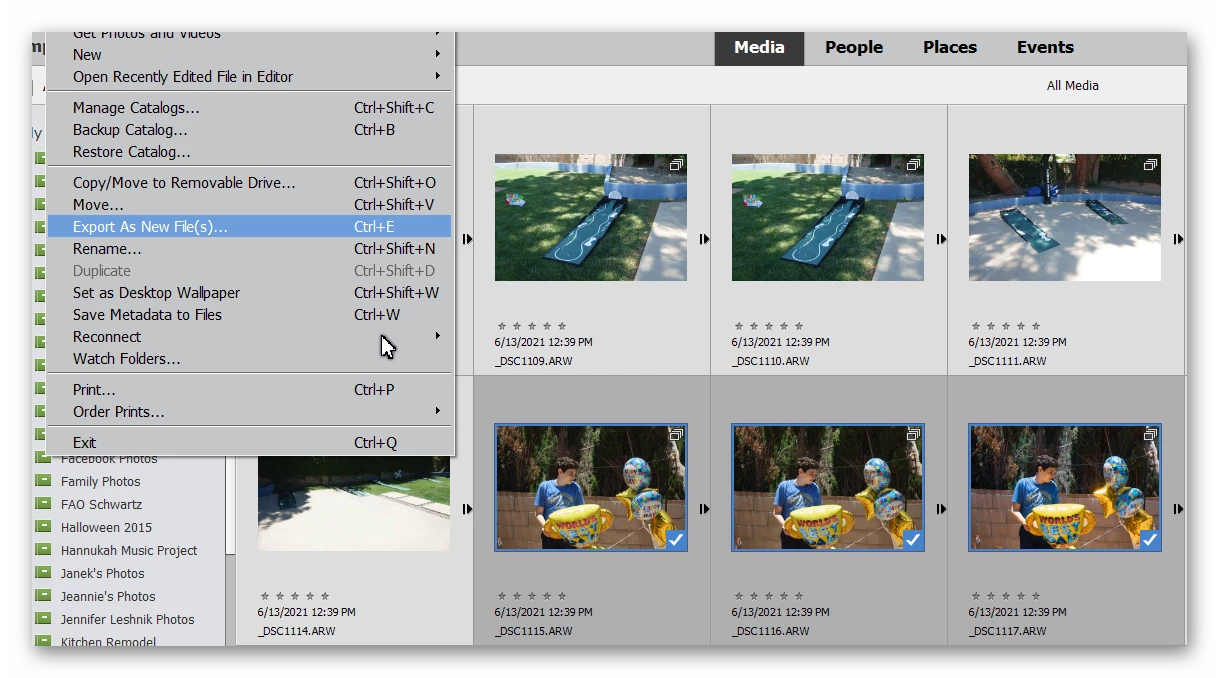Choose Restore Catalog menu item
The image size is (1219, 678).
(249, 152)
